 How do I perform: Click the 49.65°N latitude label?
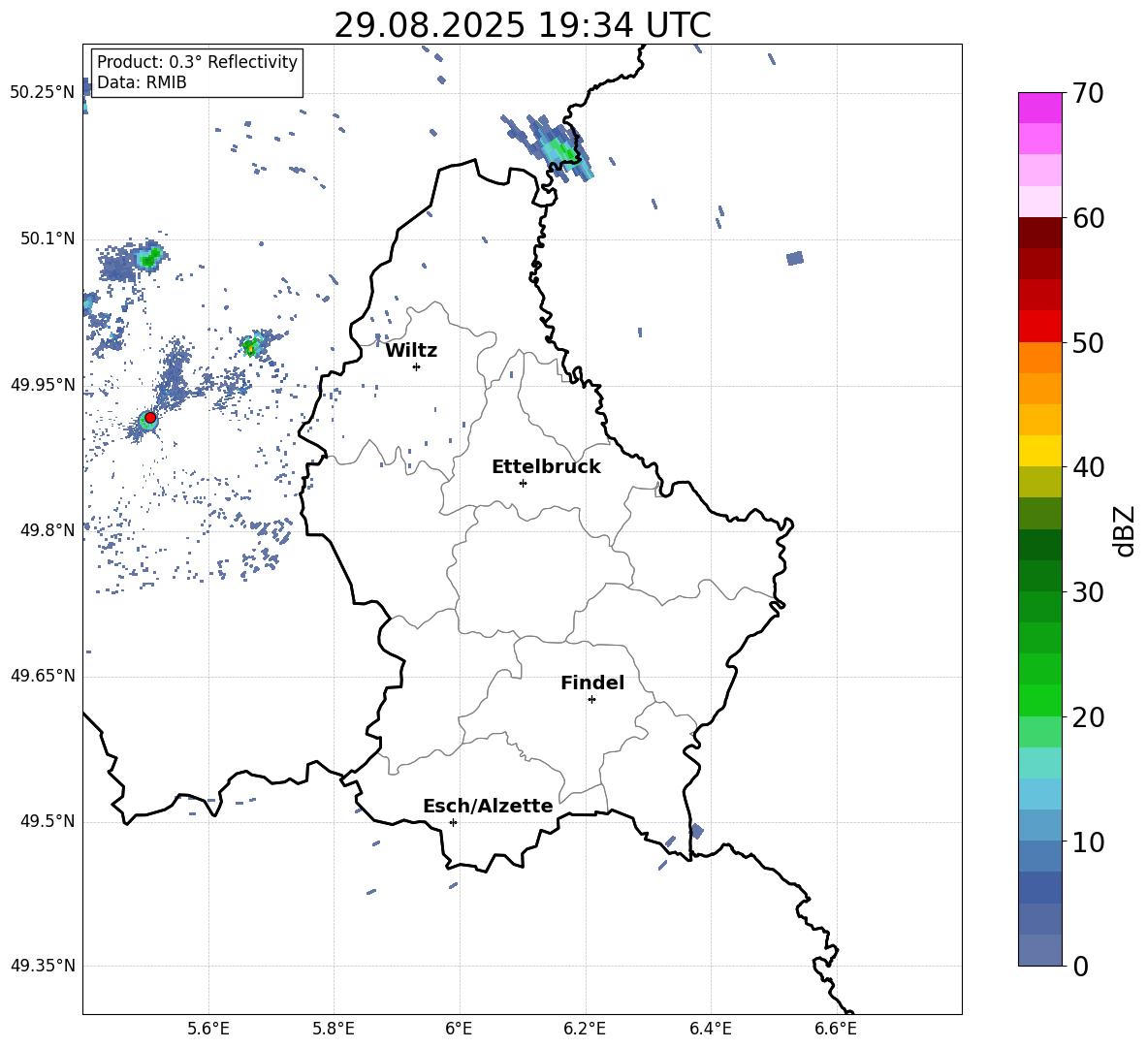tap(43, 676)
